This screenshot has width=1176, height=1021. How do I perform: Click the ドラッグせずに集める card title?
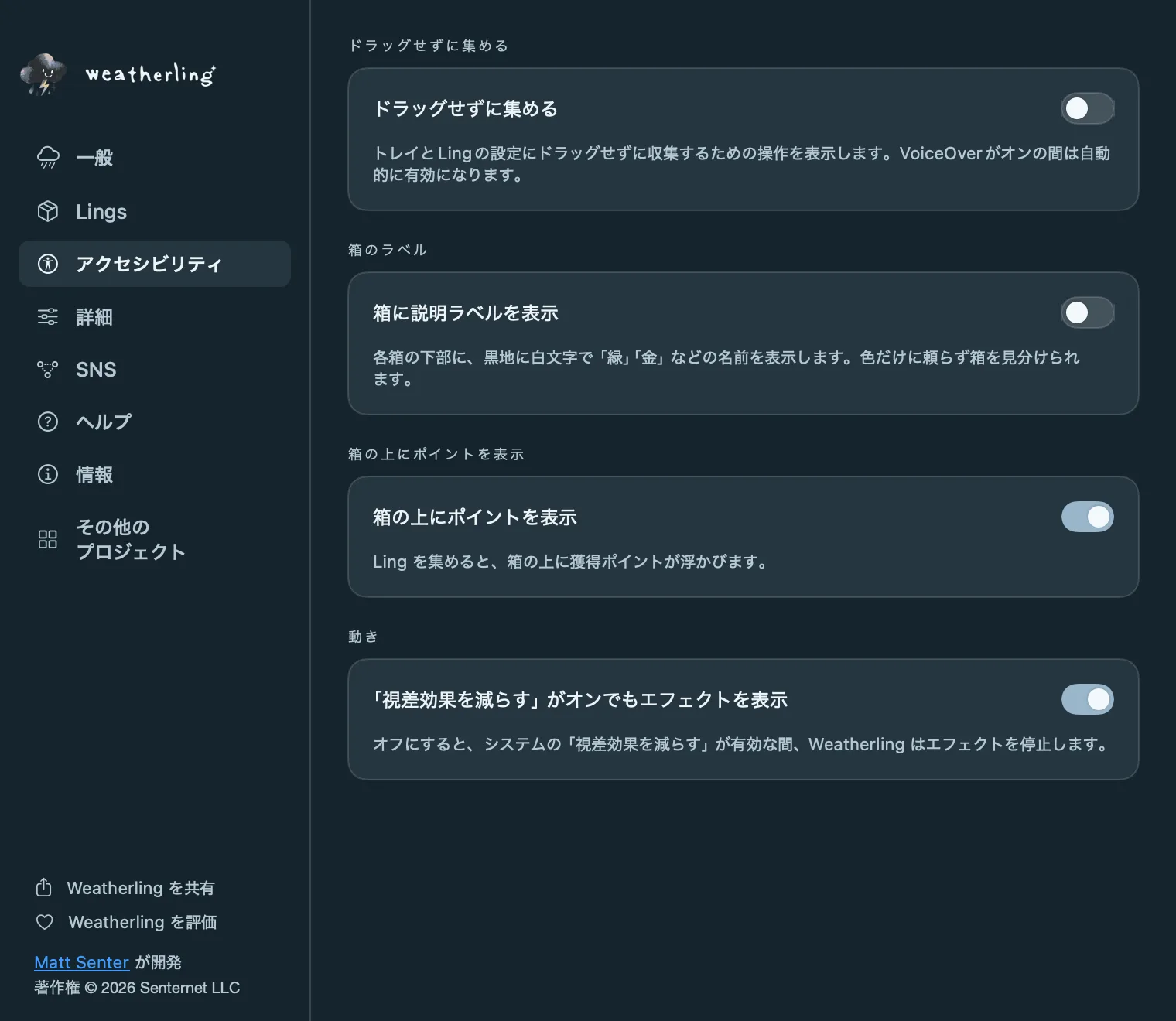point(465,108)
